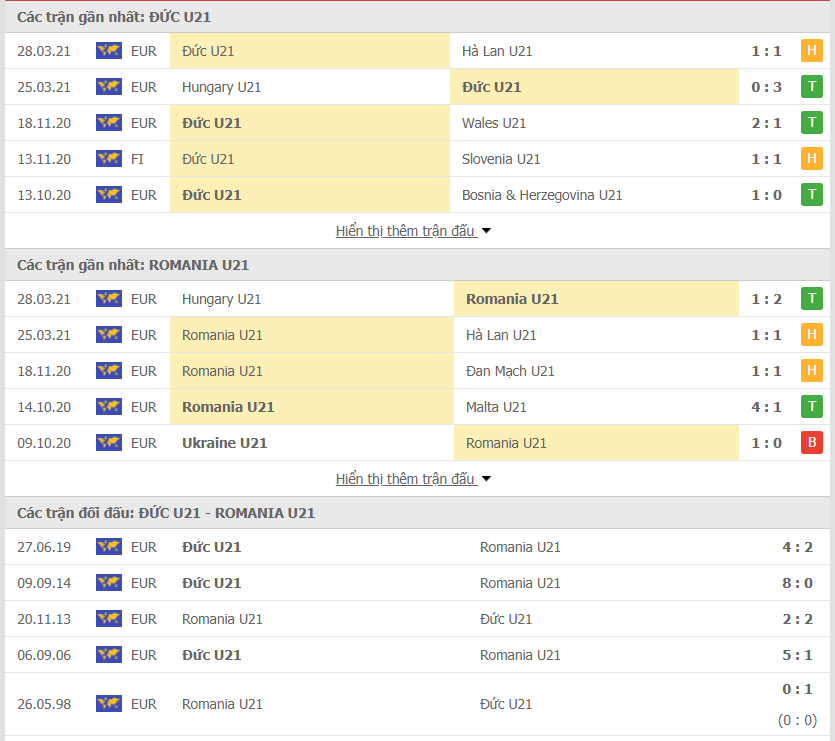
Task: Expand more matches under Đức U21 section
Action: pos(413,231)
